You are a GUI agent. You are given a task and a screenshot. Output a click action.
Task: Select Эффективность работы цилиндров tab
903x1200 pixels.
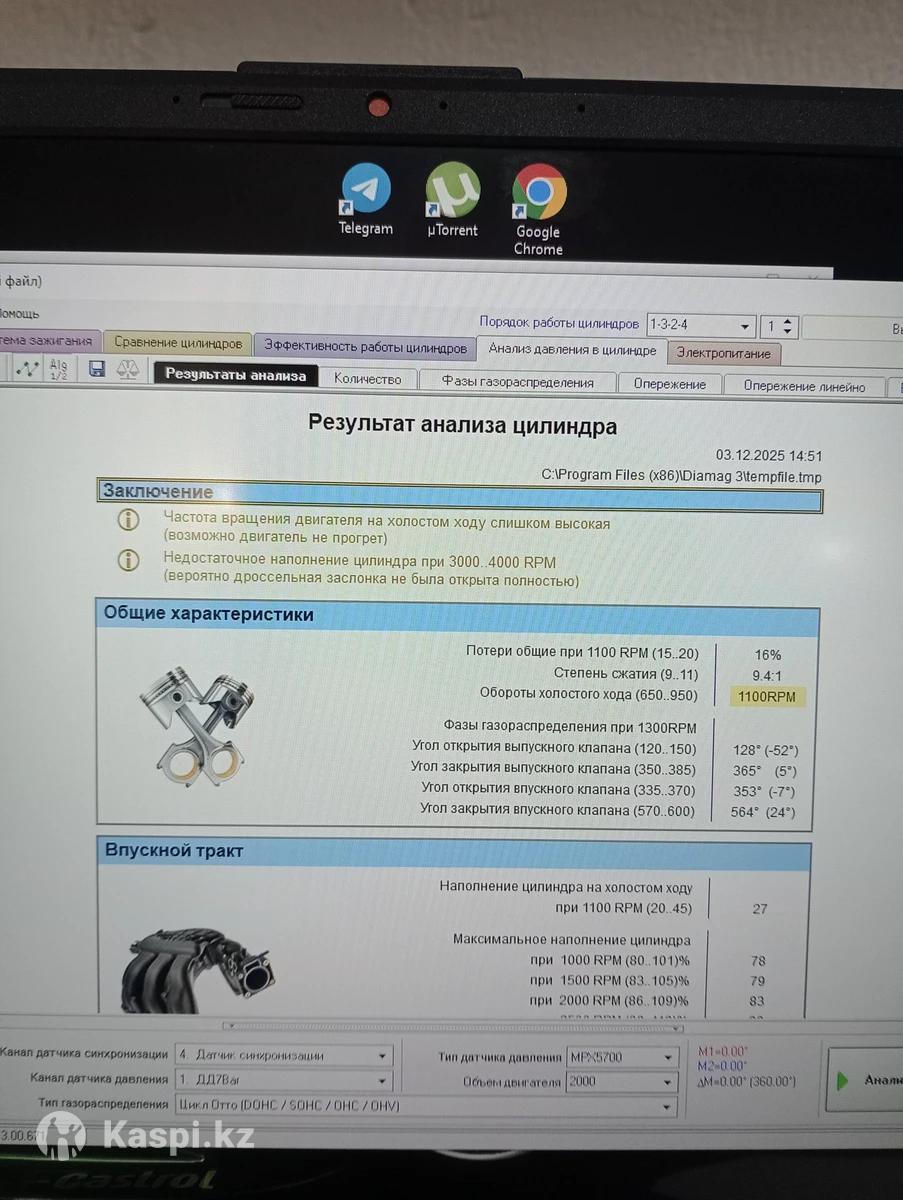pos(365,347)
